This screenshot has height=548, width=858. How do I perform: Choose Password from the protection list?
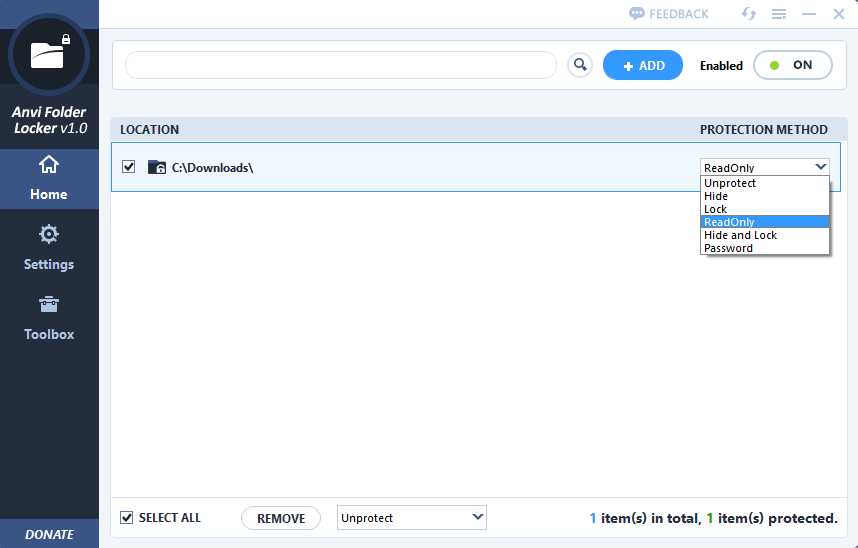click(764, 248)
